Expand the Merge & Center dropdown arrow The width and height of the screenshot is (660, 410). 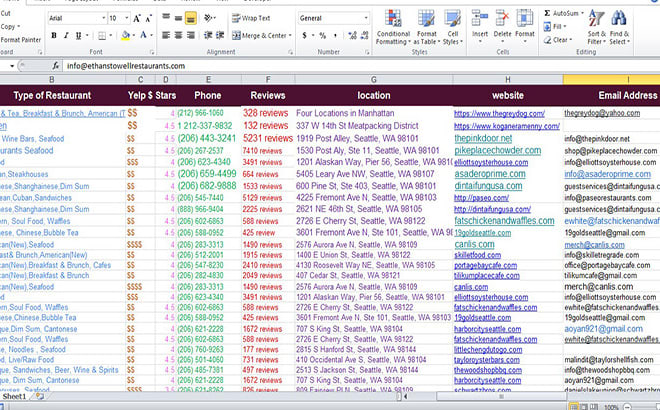[x=290, y=36]
